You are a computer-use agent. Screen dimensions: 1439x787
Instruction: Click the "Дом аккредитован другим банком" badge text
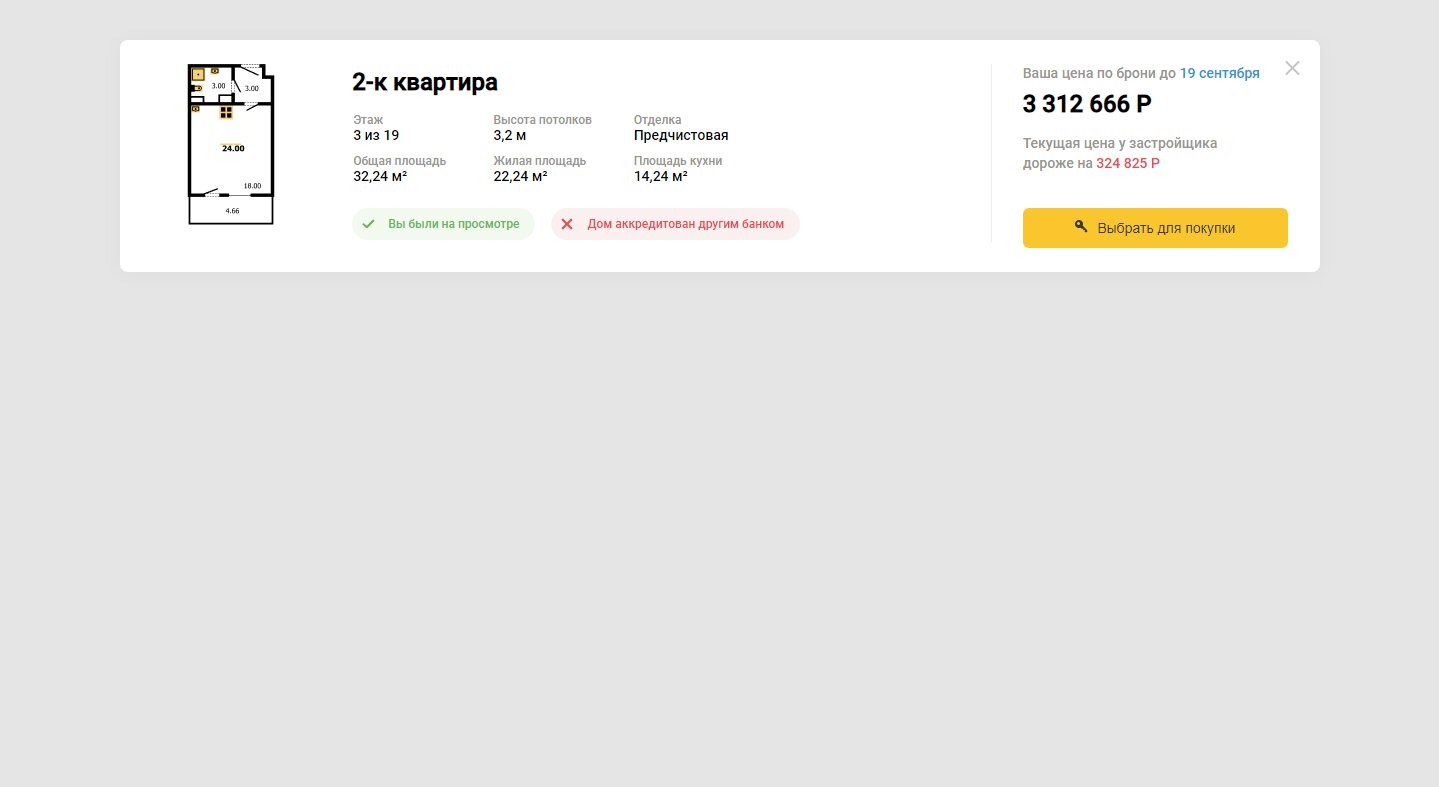(x=686, y=224)
